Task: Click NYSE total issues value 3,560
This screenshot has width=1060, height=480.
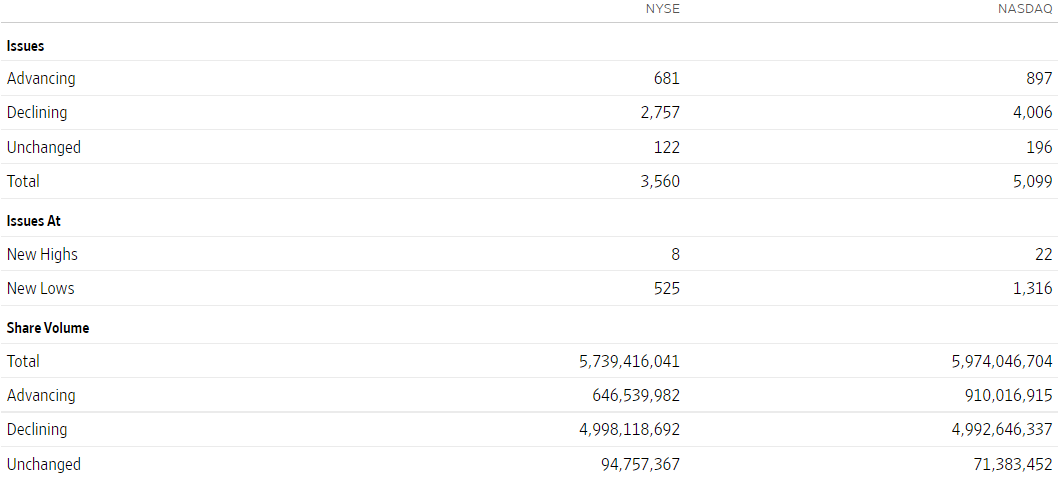Action: (x=659, y=181)
